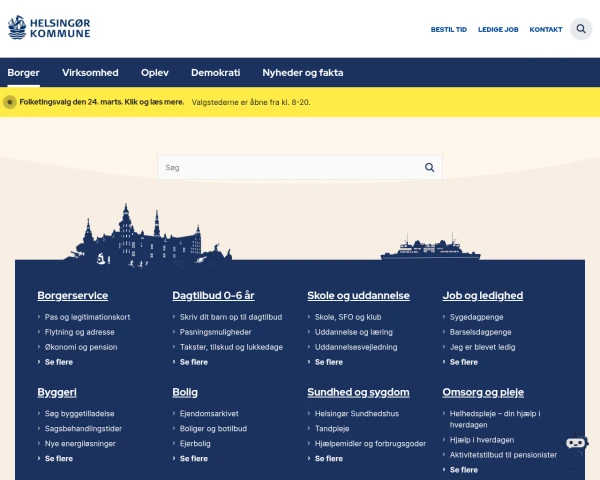The height and width of the screenshot is (480, 600).
Task: Open the Sundhed og sygdom heading
Action: 358,392
